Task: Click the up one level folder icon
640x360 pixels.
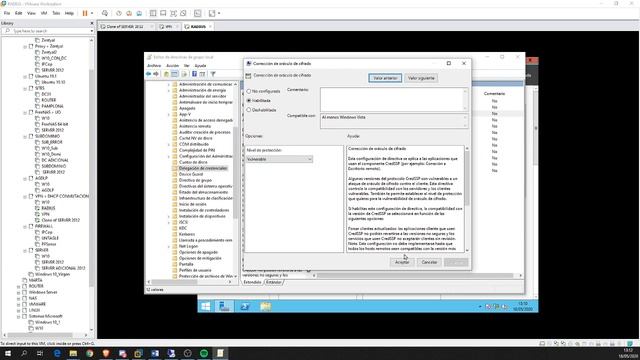Action: click(166, 74)
